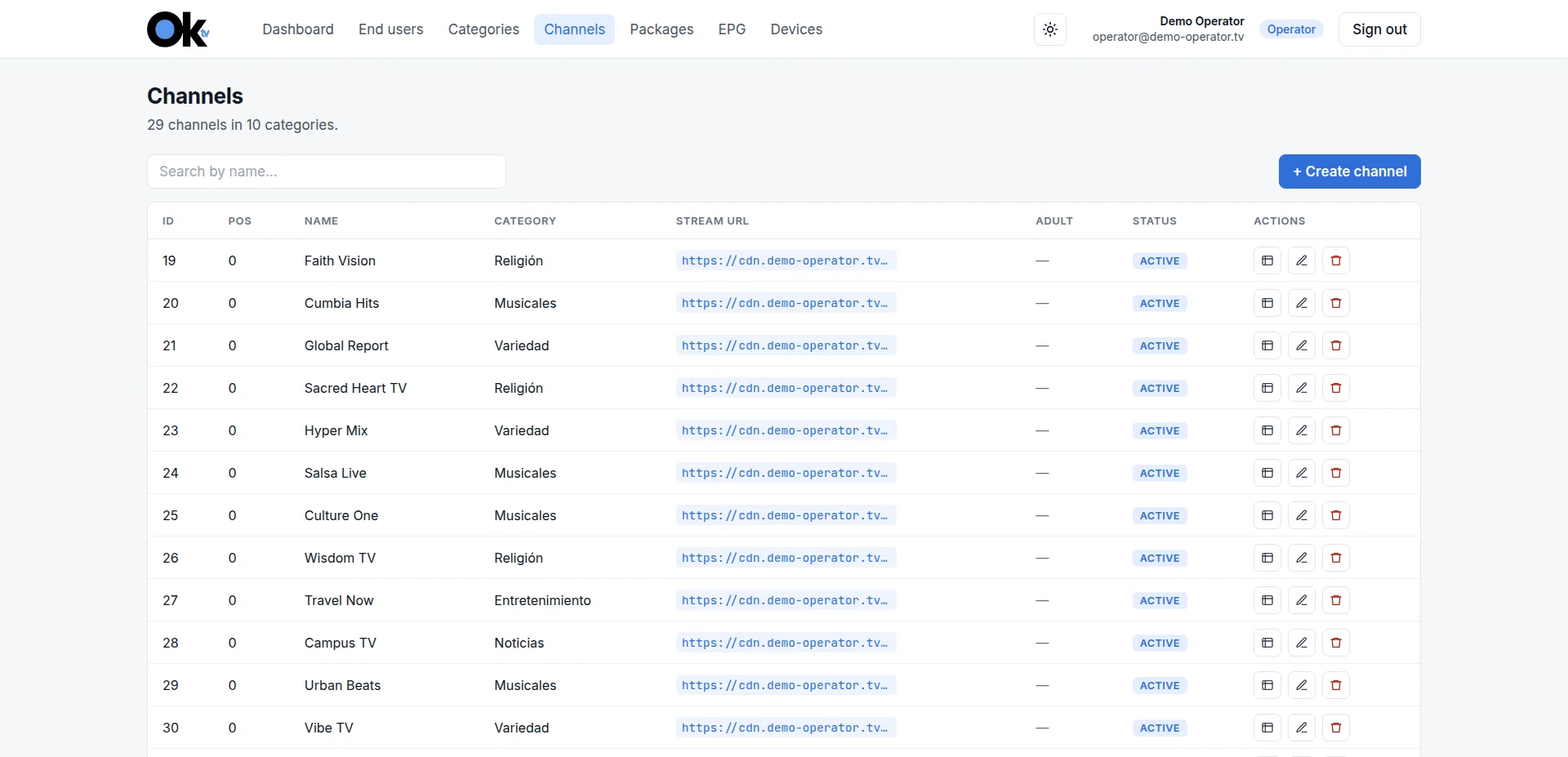Open the table-layout icon for Global Report
Screen dimensions: 1568x757
pos(1267,345)
